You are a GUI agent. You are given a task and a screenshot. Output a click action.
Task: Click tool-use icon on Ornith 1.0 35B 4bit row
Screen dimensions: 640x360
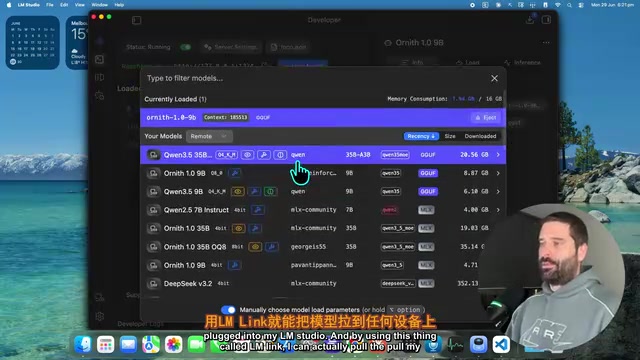point(255,228)
